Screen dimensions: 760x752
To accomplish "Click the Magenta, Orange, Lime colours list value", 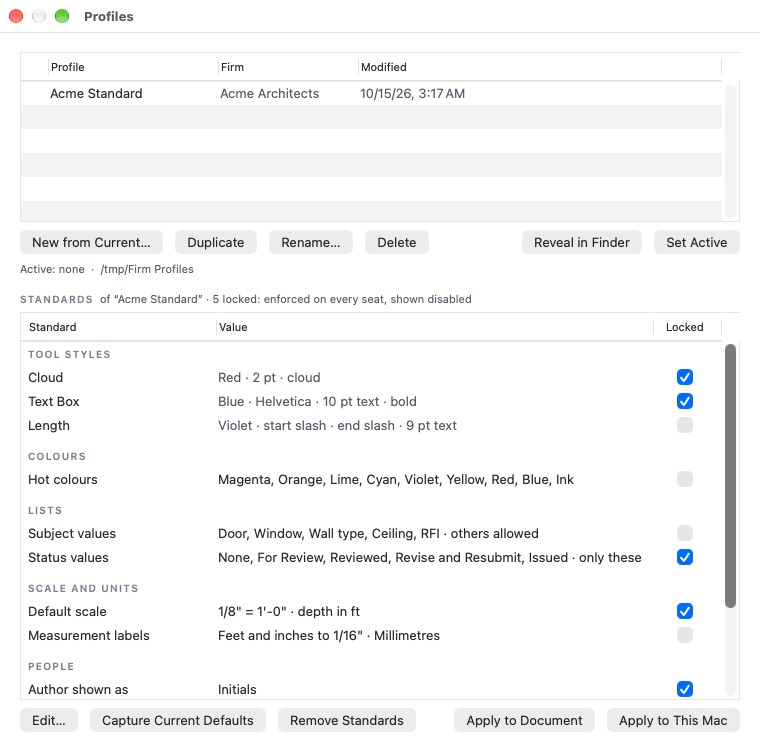I will 396,480.
